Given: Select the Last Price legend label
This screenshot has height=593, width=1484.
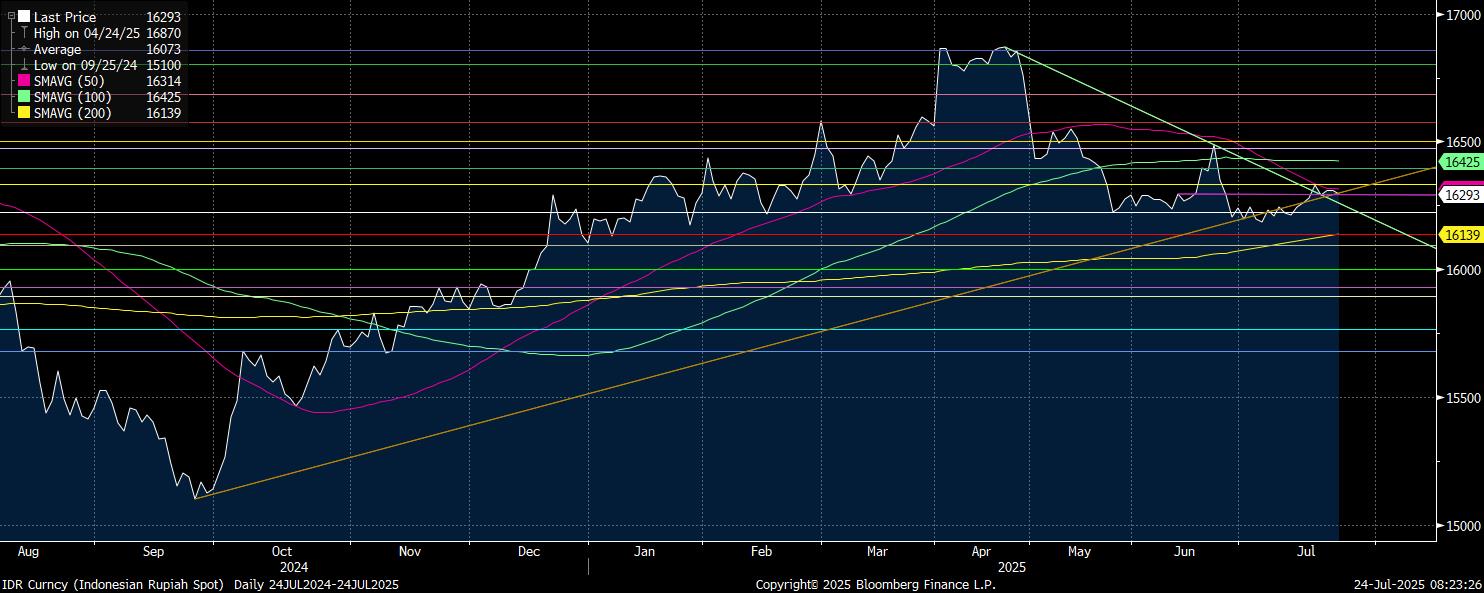Looking at the screenshot, I should [65, 17].
